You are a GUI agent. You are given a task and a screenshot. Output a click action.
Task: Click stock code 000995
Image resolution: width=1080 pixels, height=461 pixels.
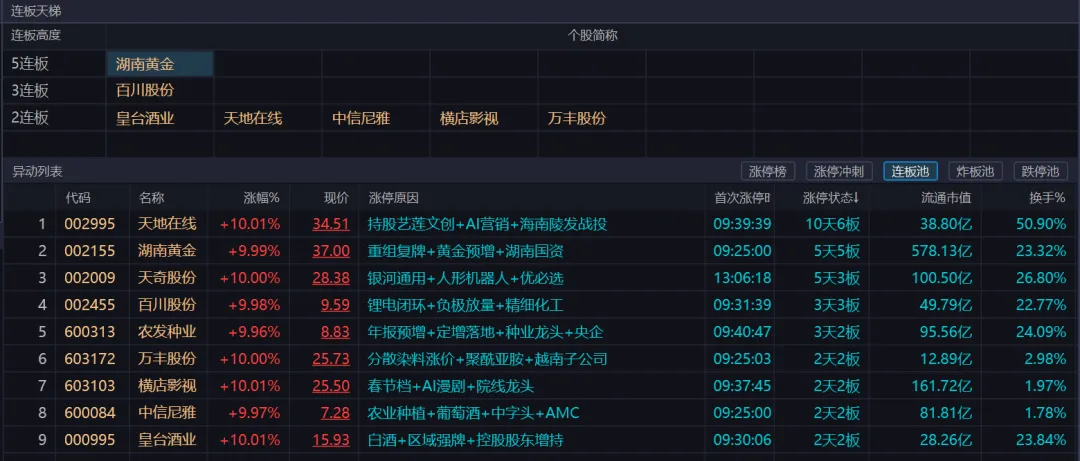point(90,440)
